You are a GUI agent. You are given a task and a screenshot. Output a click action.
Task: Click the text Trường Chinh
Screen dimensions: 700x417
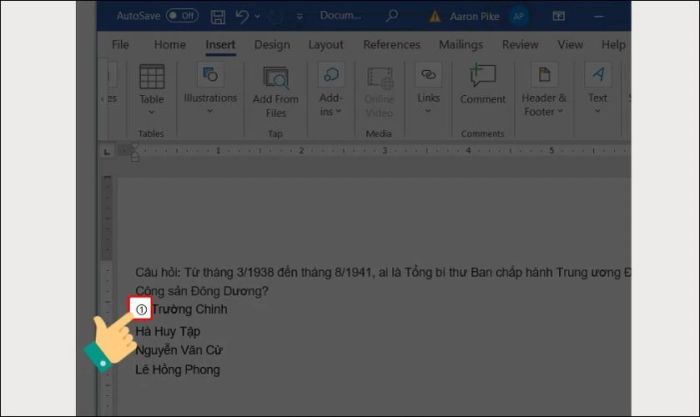[190, 309]
